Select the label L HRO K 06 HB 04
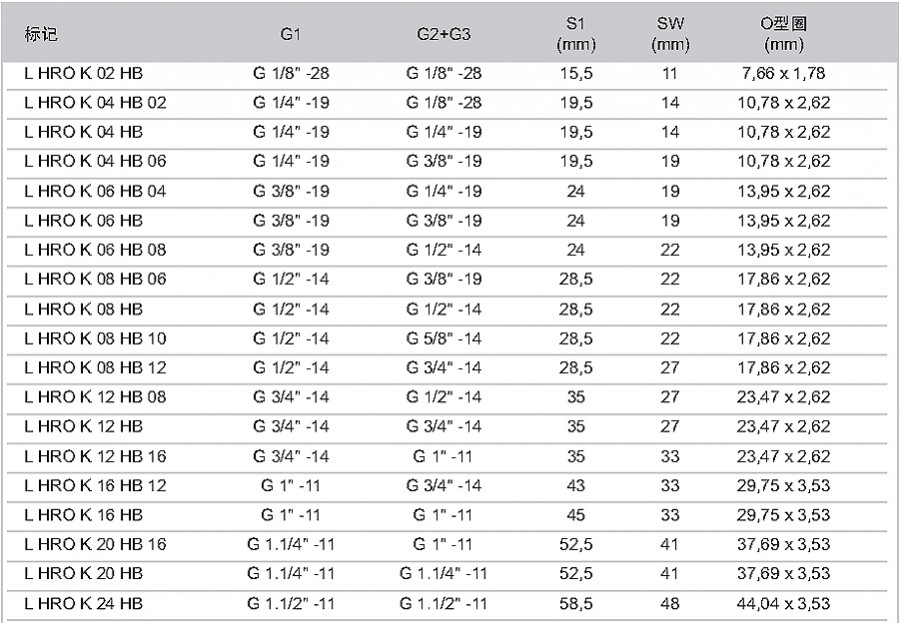Image resolution: width=900 pixels, height=623 pixels. pyautogui.click(x=95, y=192)
